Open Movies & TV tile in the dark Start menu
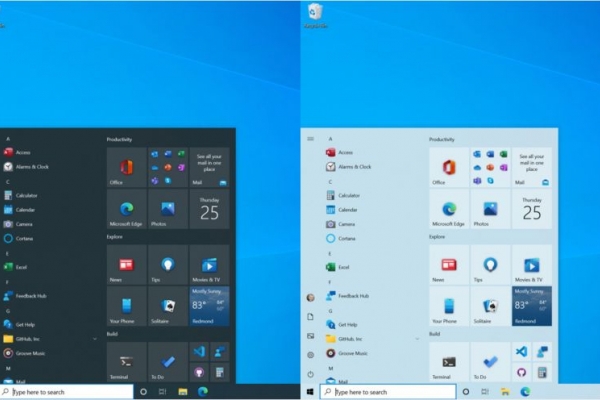 tap(209, 264)
